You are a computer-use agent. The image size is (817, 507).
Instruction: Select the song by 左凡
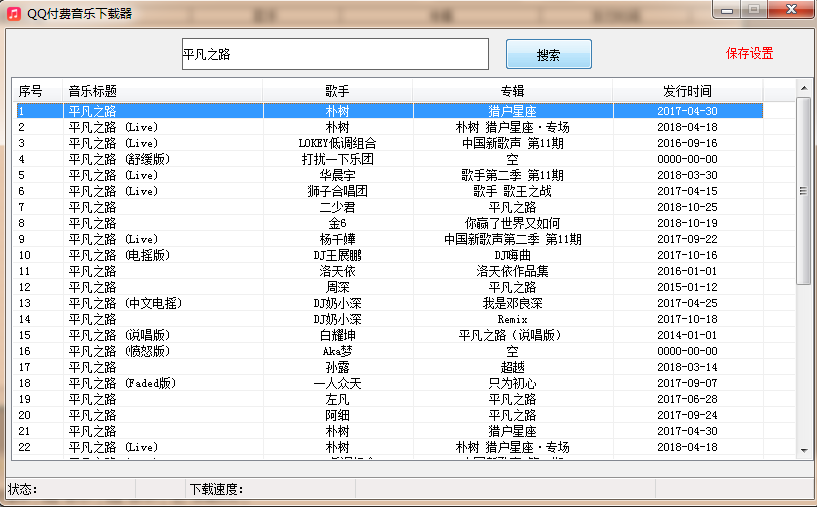point(388,399)
